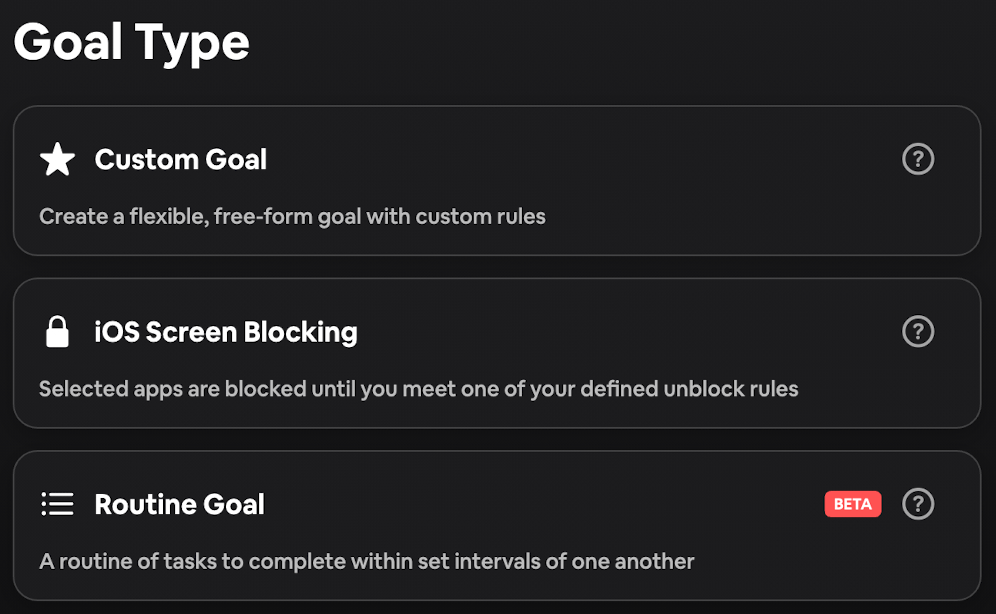Click the iOS Screen Blocking title text

point(226,331)
